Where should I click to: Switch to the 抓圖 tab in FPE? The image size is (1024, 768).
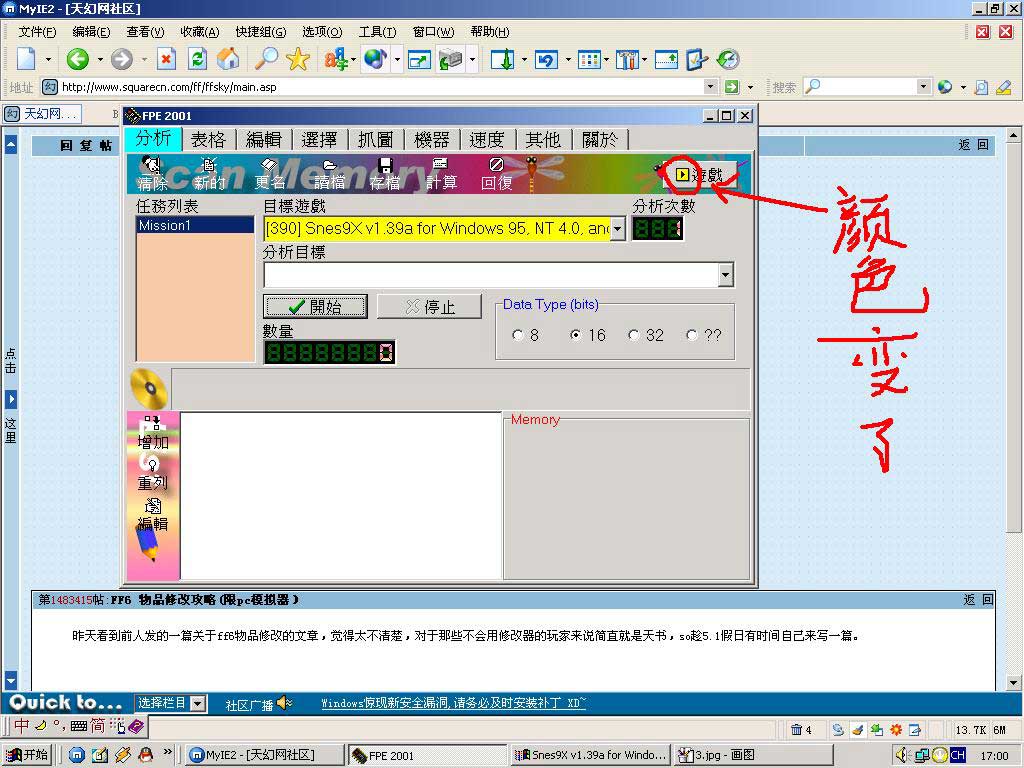pos(376,140)
